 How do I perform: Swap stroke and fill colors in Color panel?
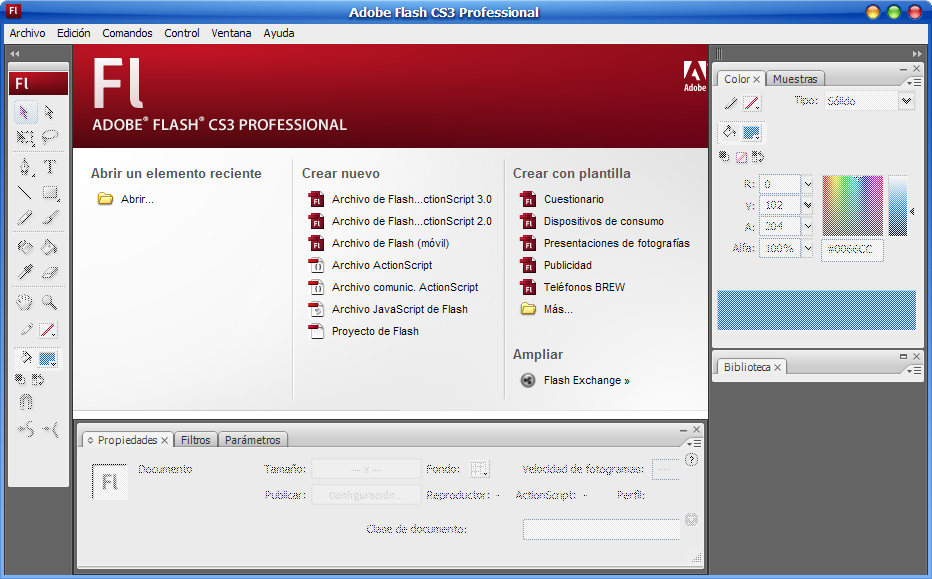[757, 157]
